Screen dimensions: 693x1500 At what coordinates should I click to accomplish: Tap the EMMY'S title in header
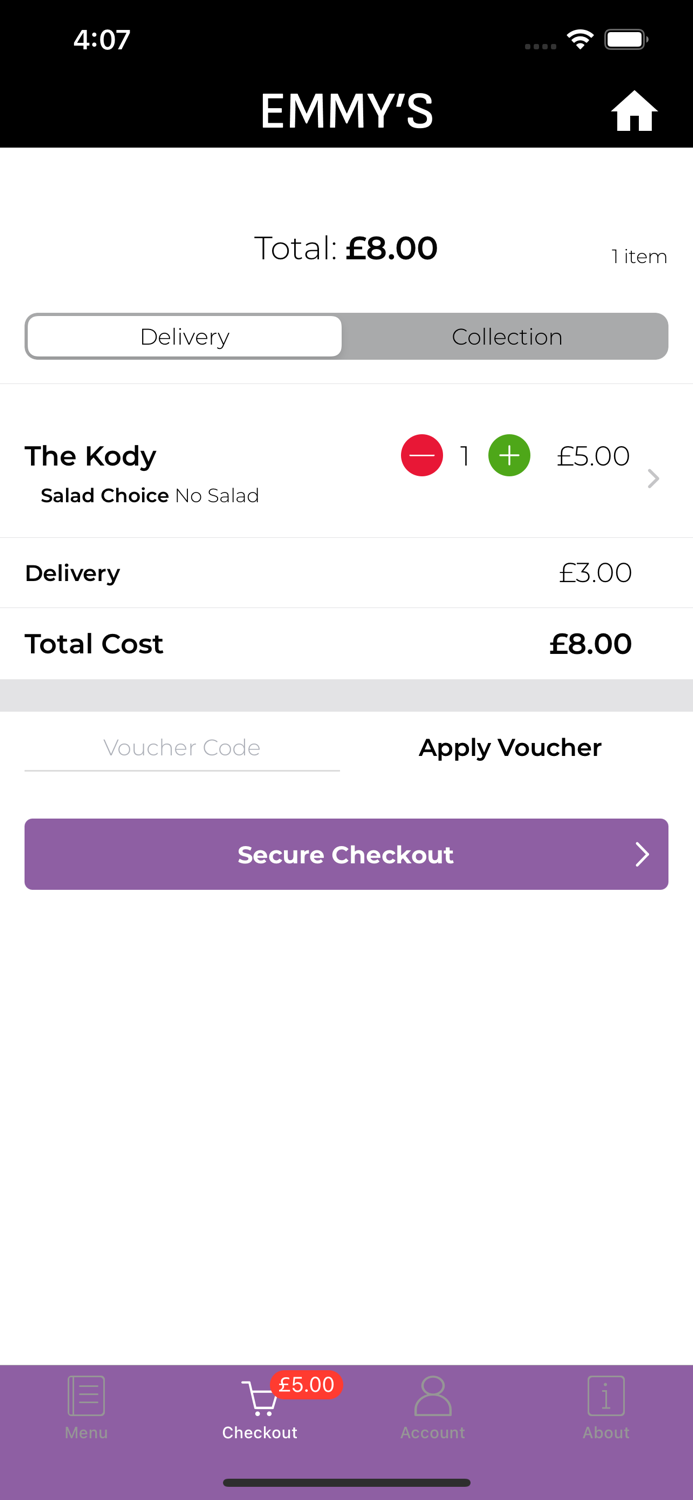tap(347, 111)
